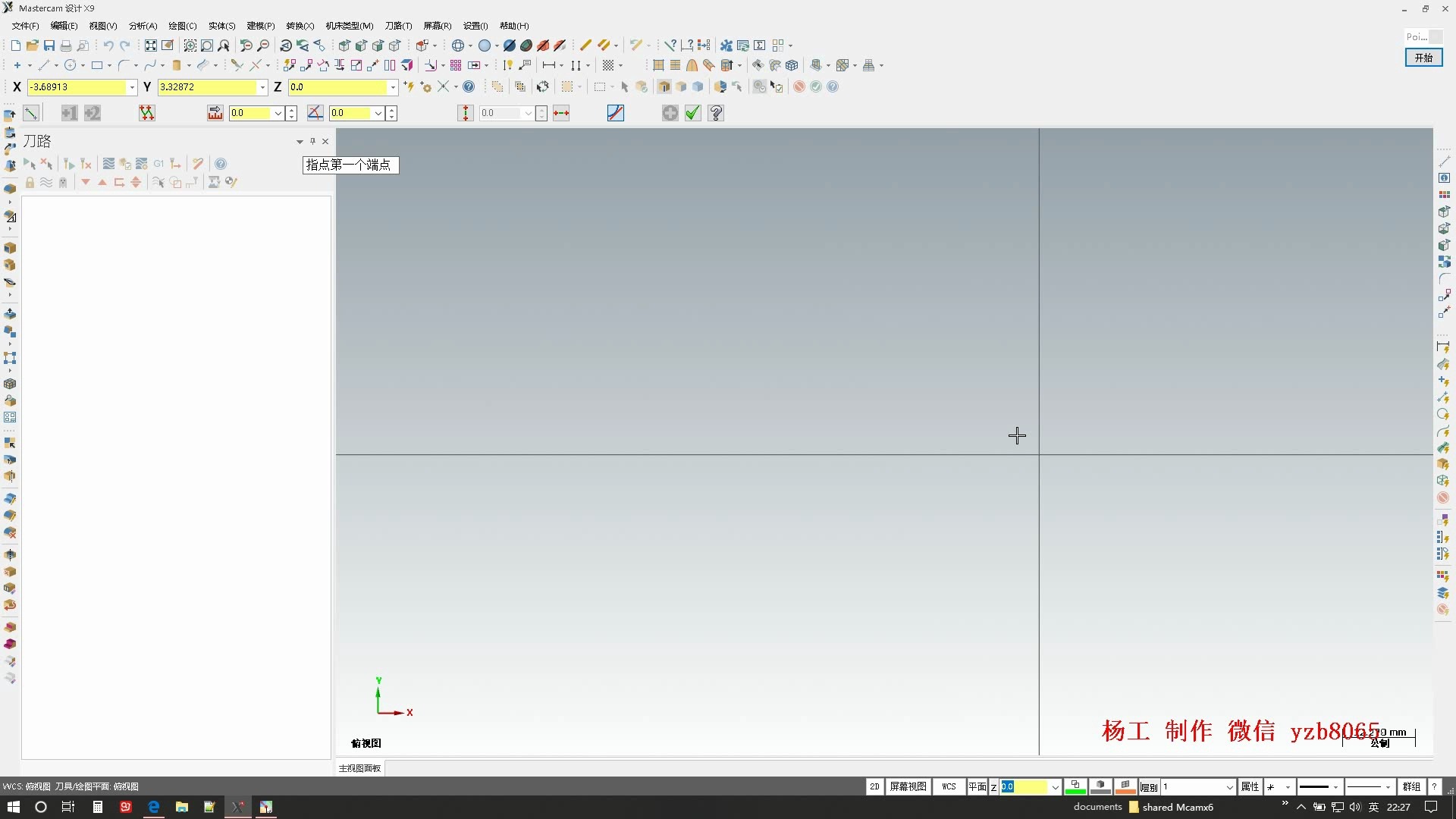Click the 开始 button
The height and width of the screenshot is (819, 1456).
coord(1423,58)
